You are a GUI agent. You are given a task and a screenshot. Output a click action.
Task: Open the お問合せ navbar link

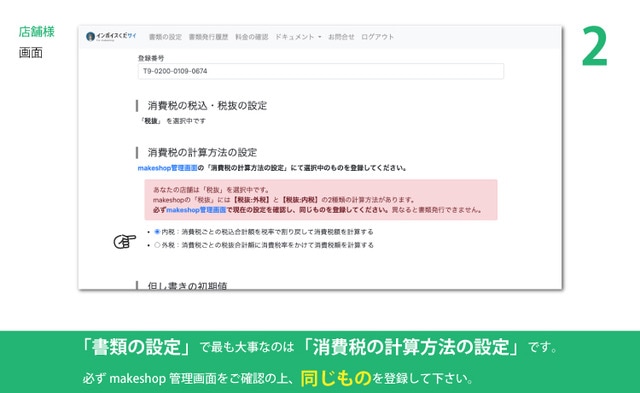pyautogui.click(x=341, y=37)
